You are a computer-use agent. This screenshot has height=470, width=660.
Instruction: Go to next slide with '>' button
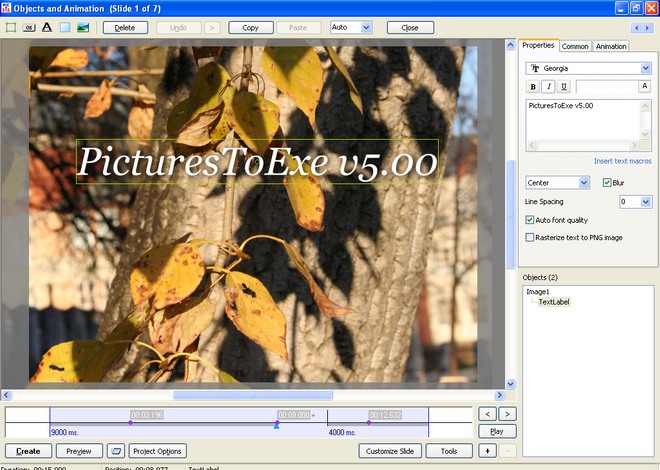507,414
